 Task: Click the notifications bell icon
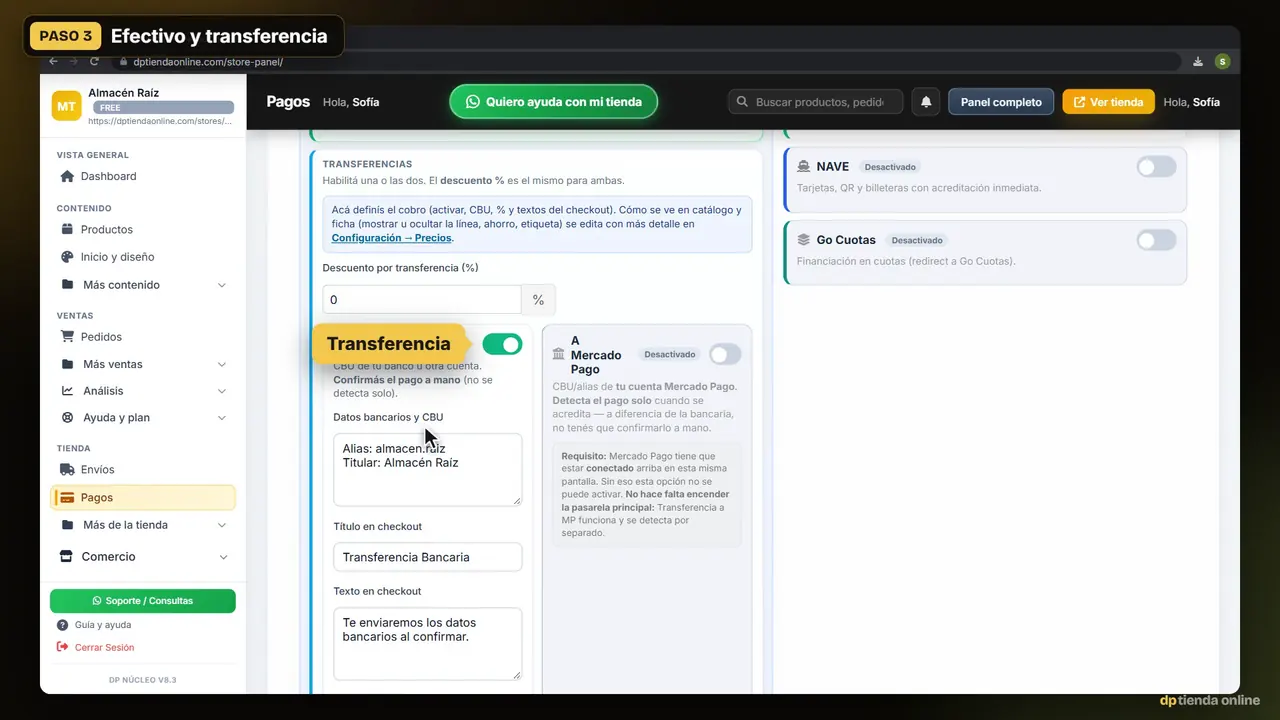(926, 102)
